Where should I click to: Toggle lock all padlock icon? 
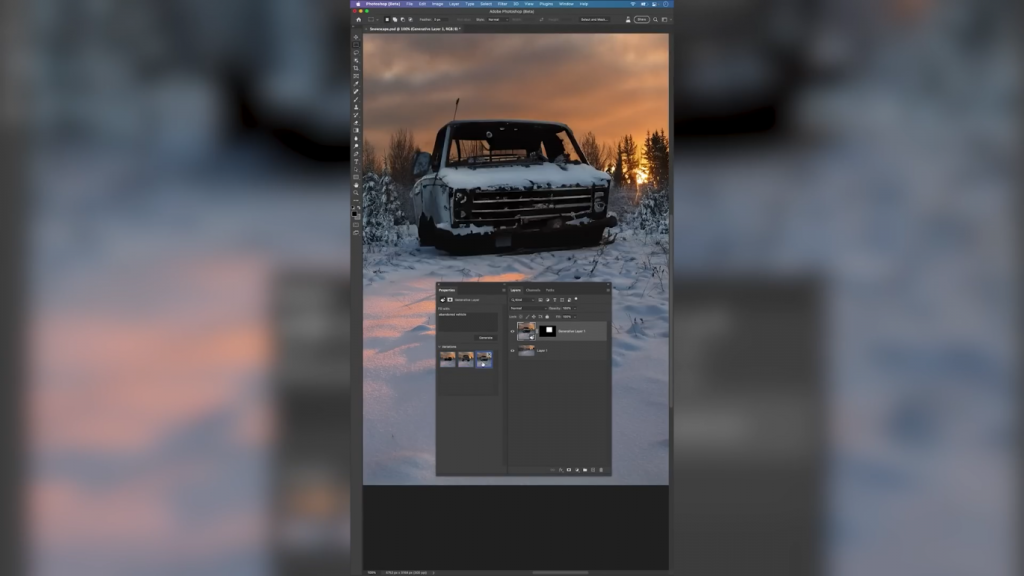[547, 317]
